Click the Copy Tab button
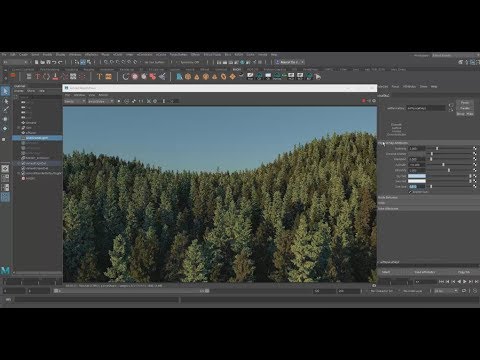The height and width of the screenshot is (360, 480). 463,272
